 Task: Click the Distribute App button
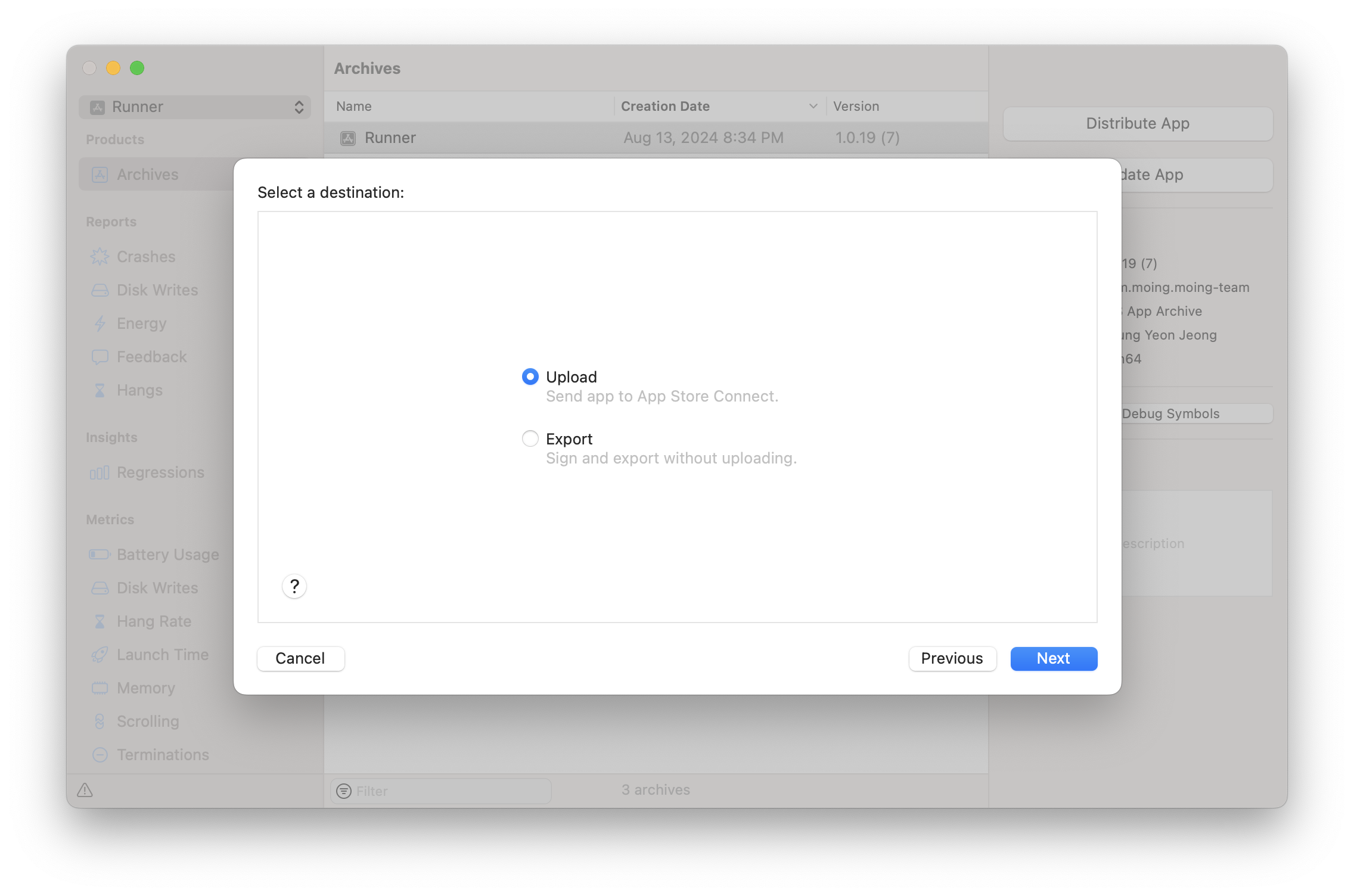[1138, 123]
